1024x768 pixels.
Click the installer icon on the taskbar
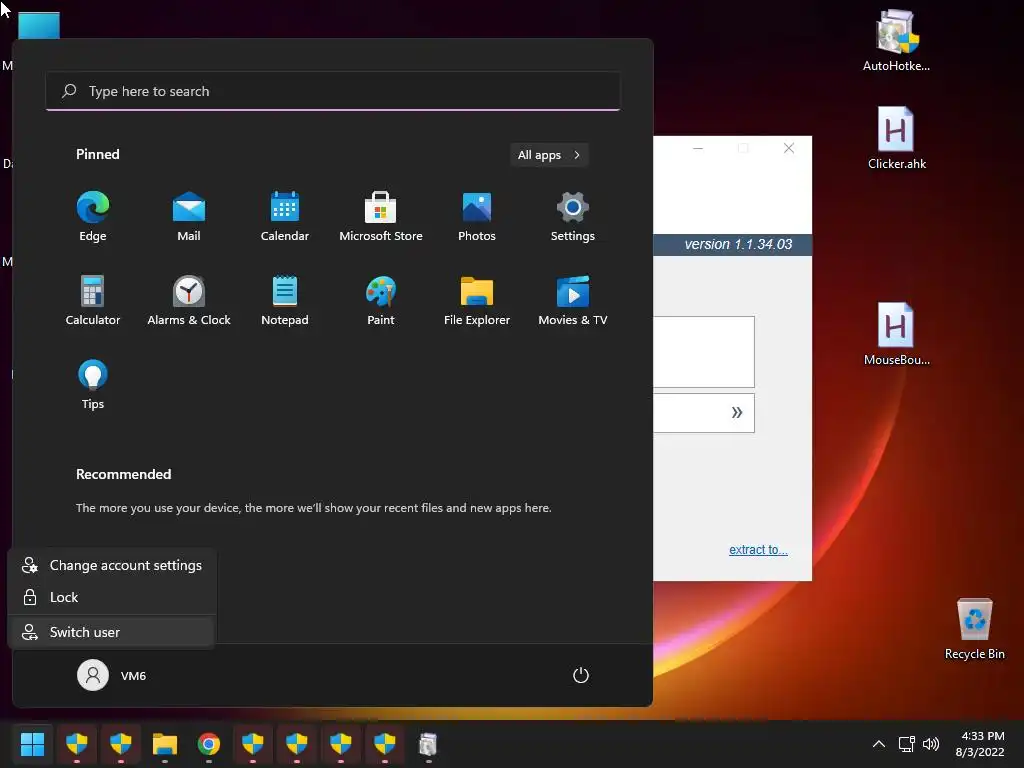[428, 744]
